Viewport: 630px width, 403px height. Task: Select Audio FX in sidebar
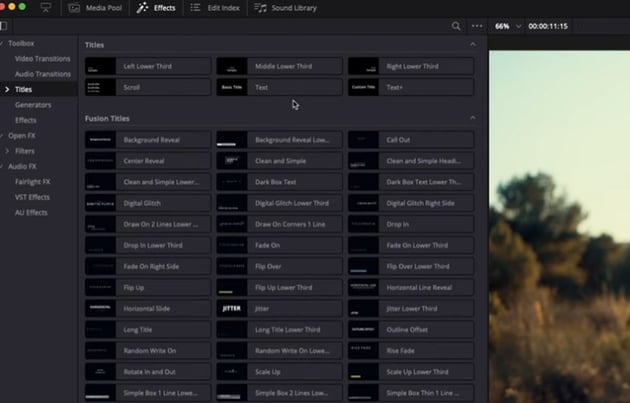point(22,166)
